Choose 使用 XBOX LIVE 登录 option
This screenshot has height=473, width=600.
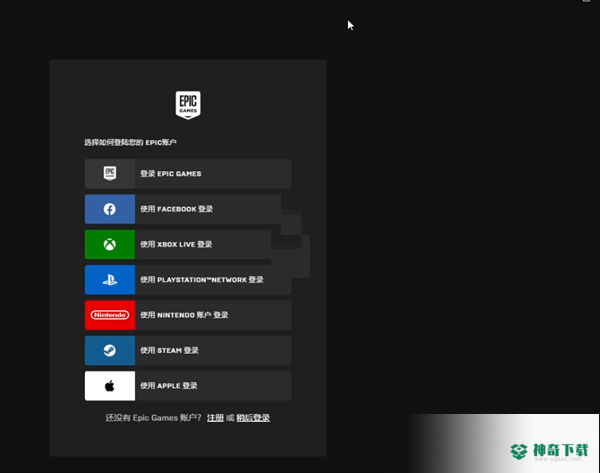pos(188,245)
